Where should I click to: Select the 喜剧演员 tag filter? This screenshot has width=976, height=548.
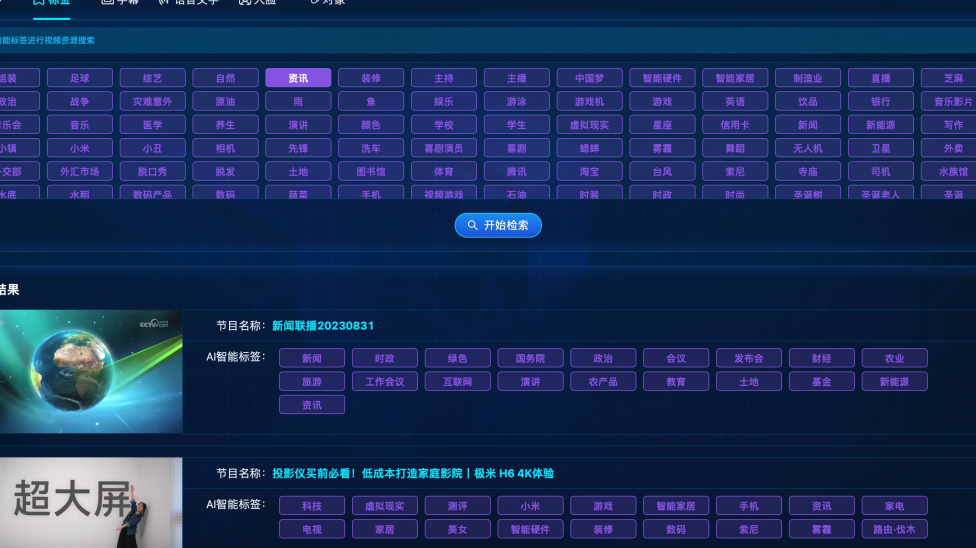(444, 148)
